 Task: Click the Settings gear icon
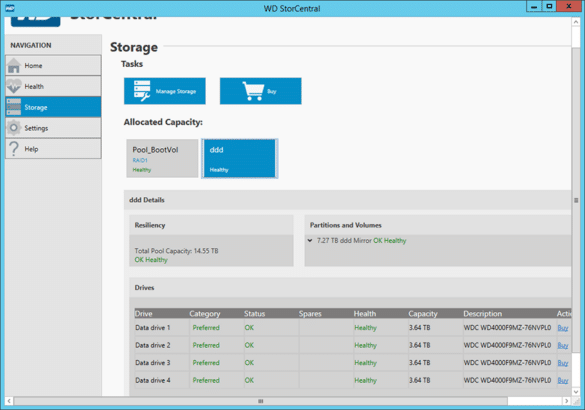[14, 128]
